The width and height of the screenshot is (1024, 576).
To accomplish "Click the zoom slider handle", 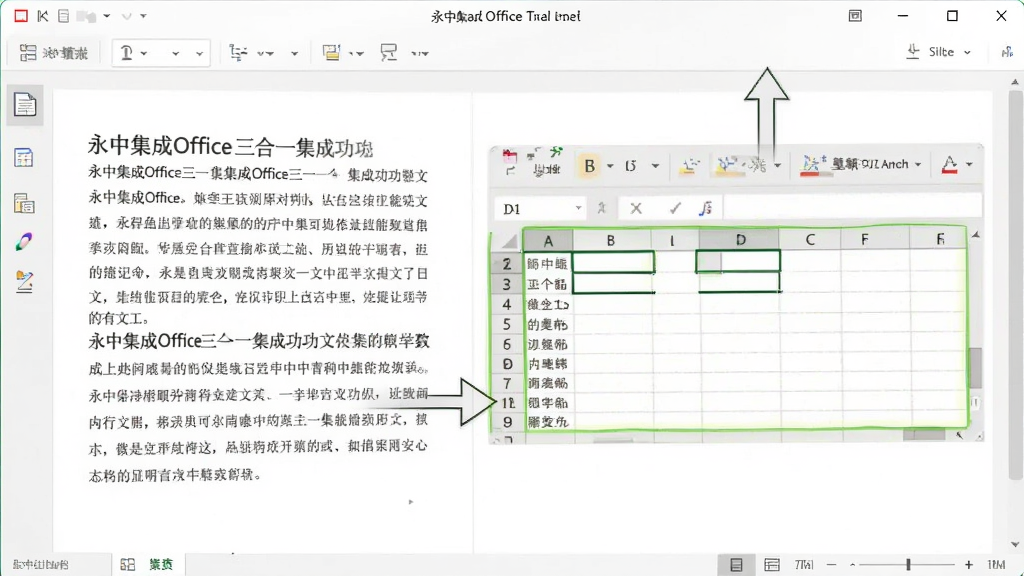I will [908, 564].
